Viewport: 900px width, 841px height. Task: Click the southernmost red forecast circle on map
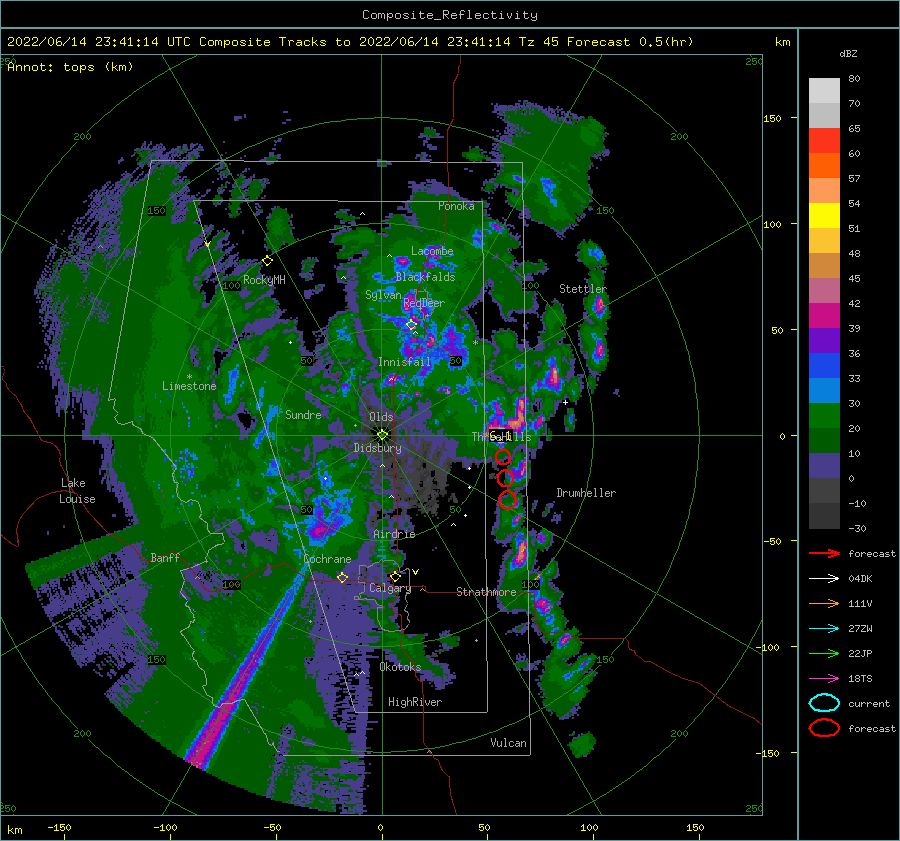[x=507, y=500]
